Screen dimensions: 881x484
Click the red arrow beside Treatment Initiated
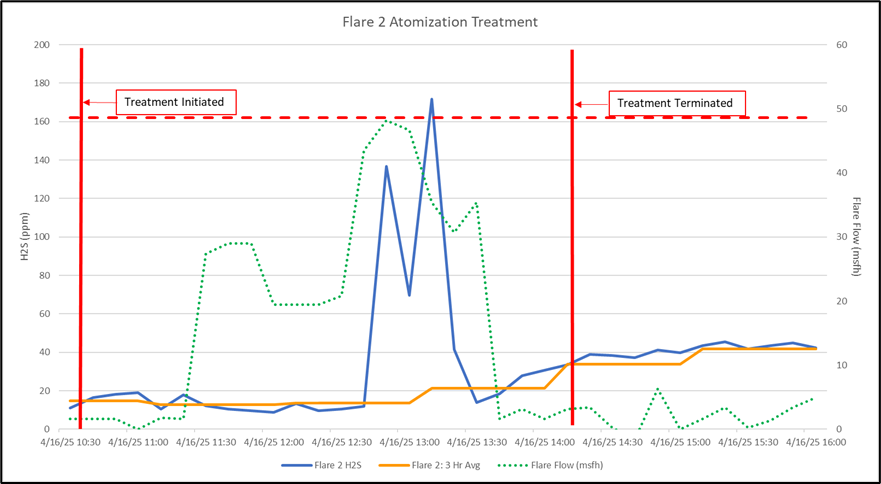[99, 102]
